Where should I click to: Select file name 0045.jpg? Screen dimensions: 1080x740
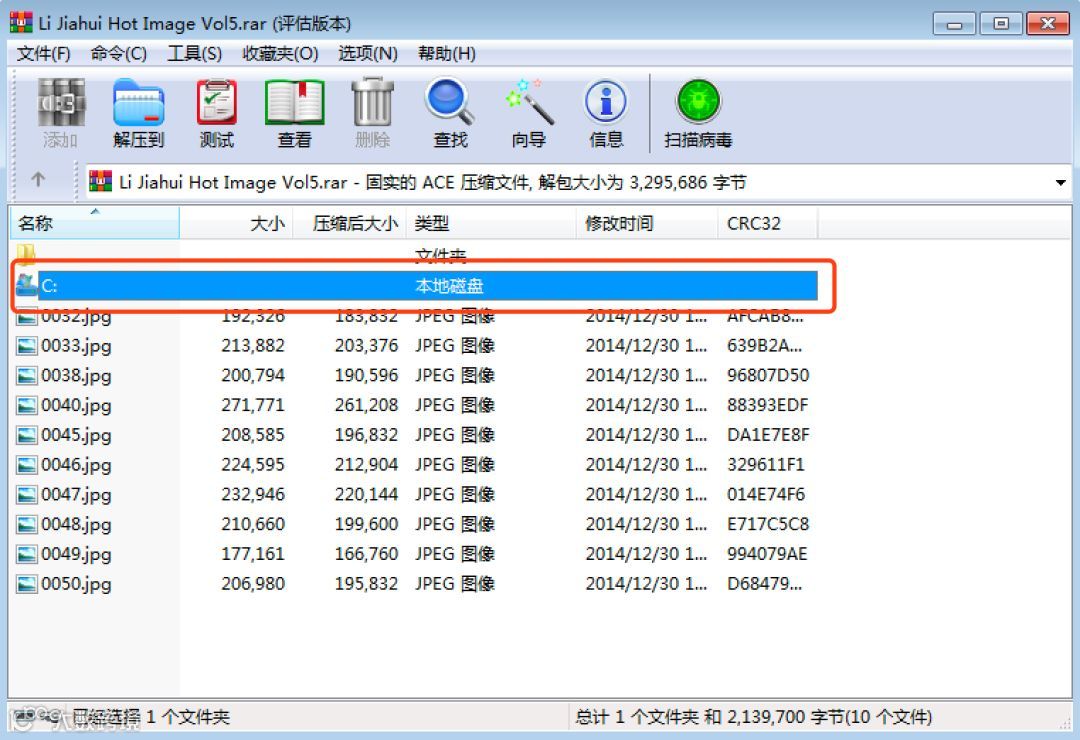click(x=76, y=435)
